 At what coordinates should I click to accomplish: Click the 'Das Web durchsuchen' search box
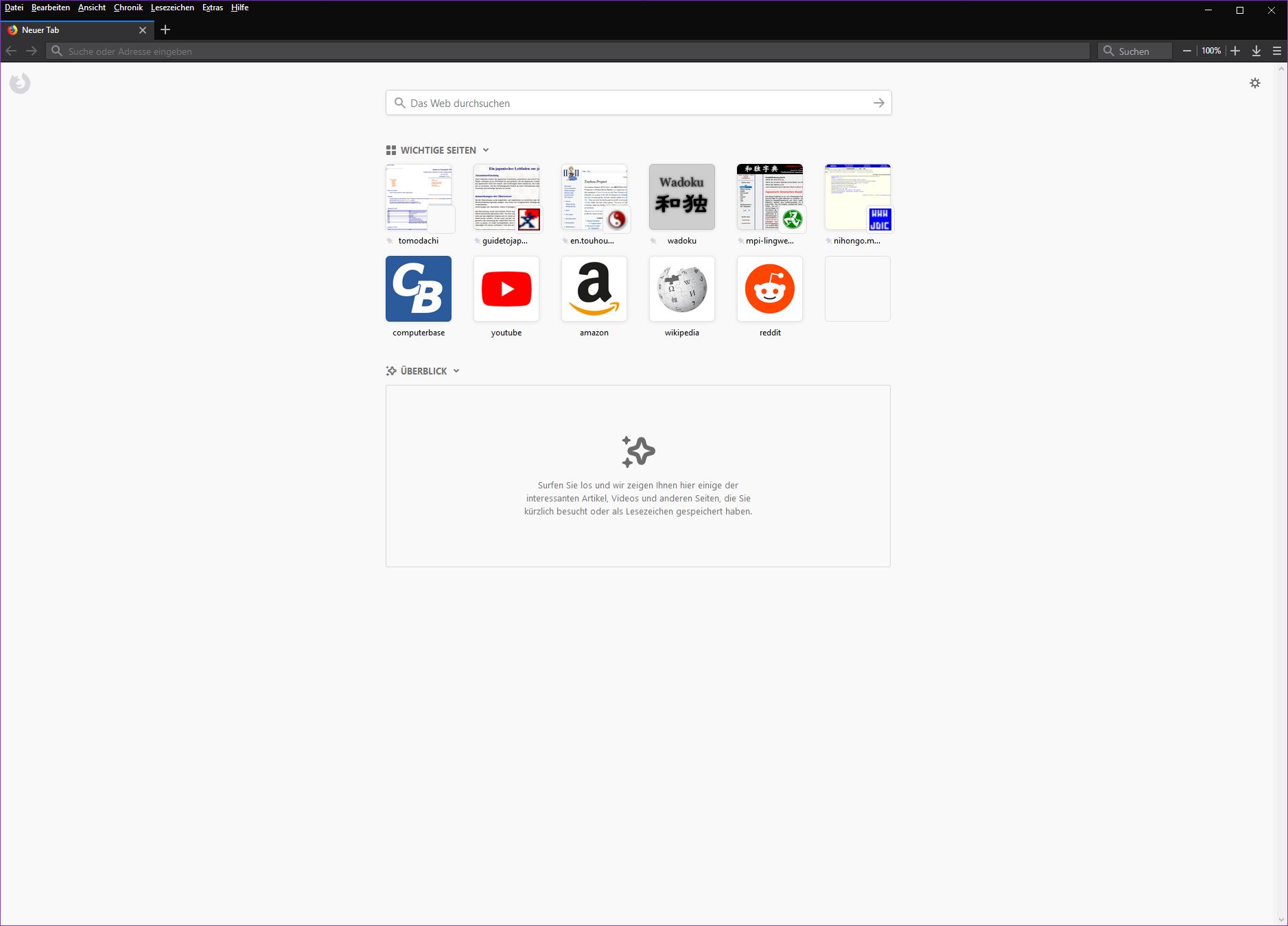(x=638, y=103)
